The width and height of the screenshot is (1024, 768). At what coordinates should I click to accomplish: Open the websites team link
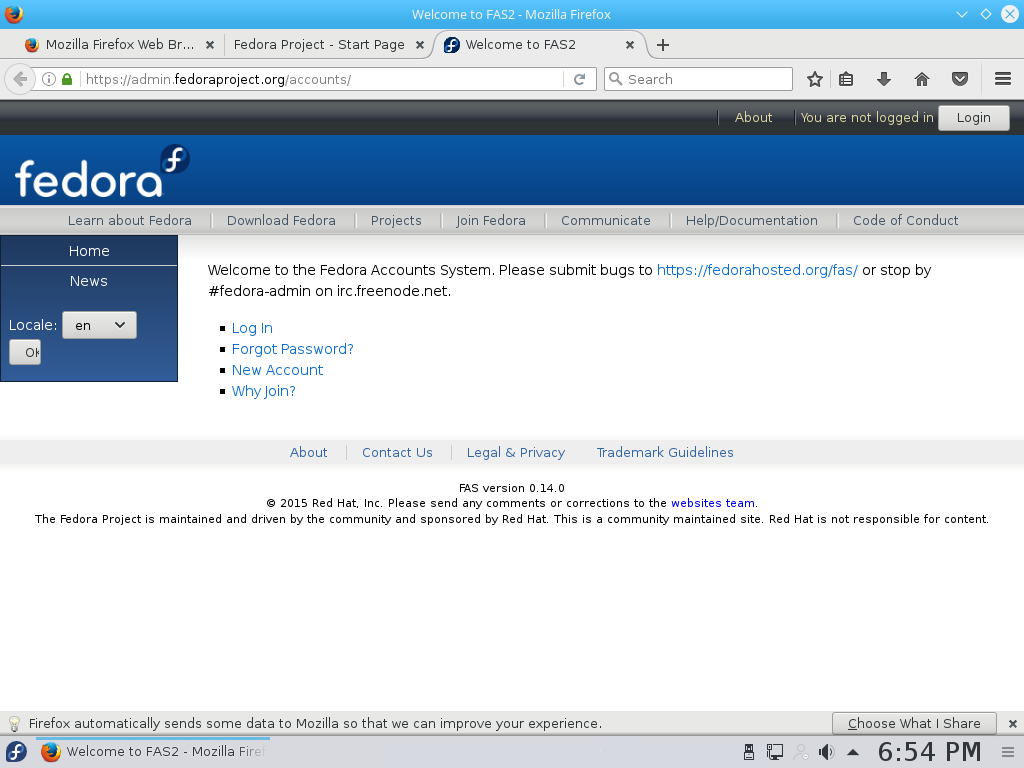712,504
